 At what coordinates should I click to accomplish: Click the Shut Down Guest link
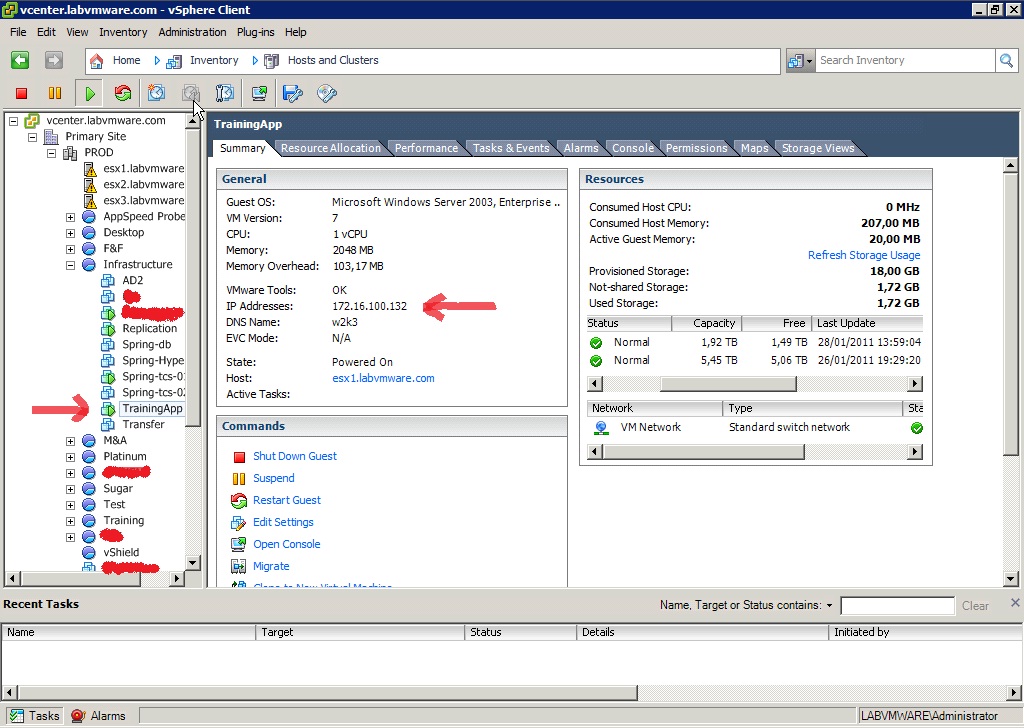click(x=295, y=456)
